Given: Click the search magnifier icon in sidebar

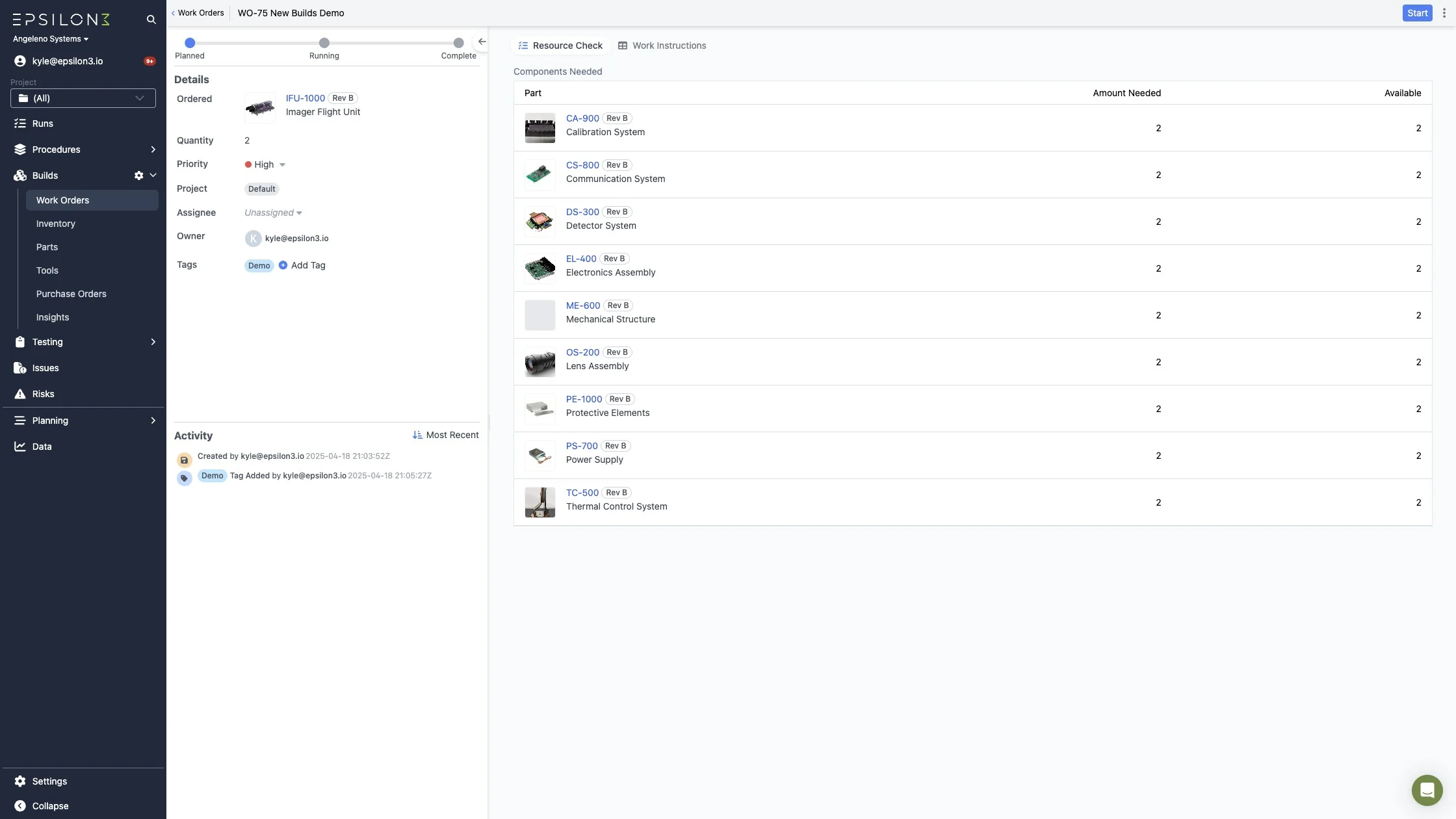Looking at the screenshot, I should tap(151, 19).
